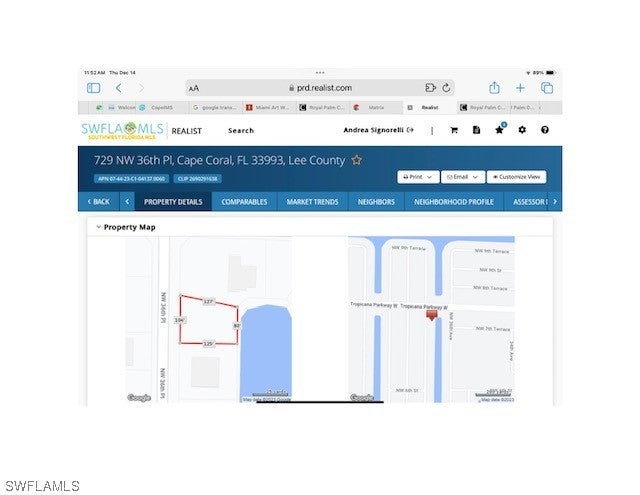Show all tabs overview icon

coord(547,88)
